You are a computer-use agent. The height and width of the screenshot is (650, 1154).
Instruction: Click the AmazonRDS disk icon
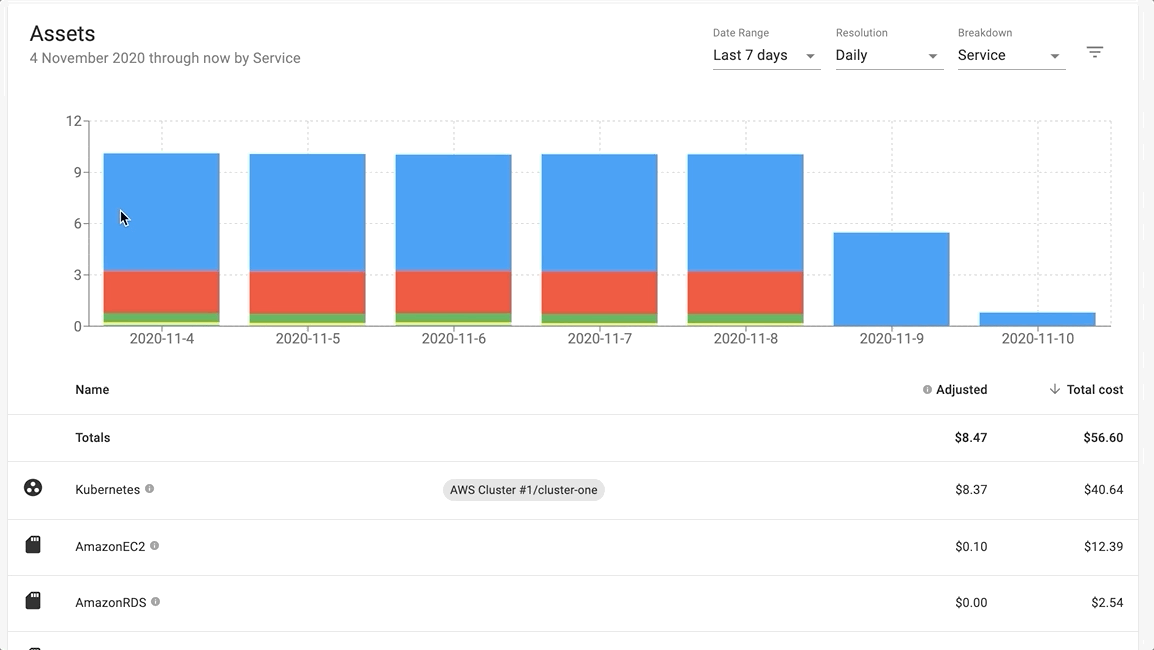(x=33, y=600)
